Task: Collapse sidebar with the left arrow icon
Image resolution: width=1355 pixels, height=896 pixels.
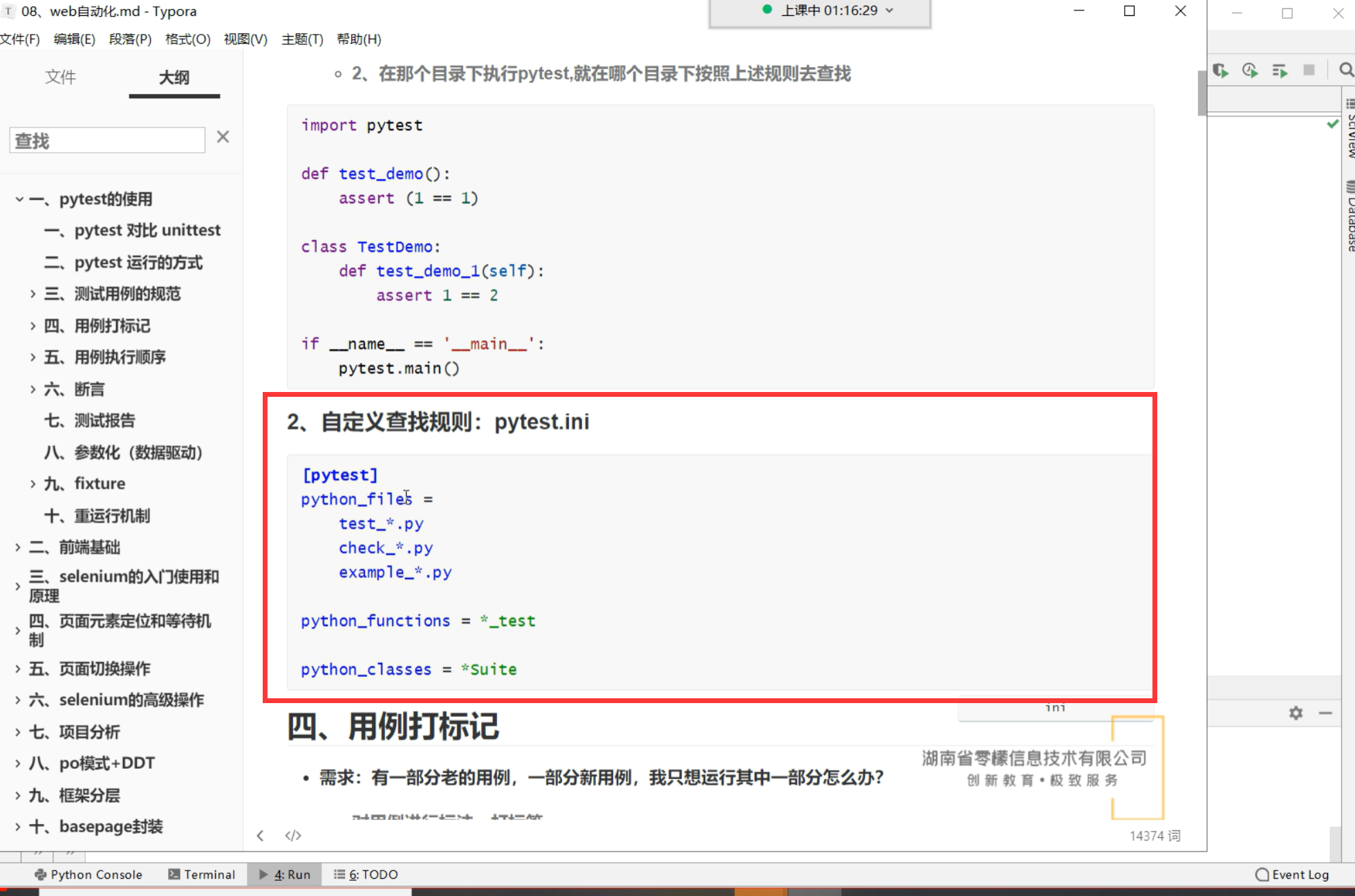Action: click(x=260, y=835)
